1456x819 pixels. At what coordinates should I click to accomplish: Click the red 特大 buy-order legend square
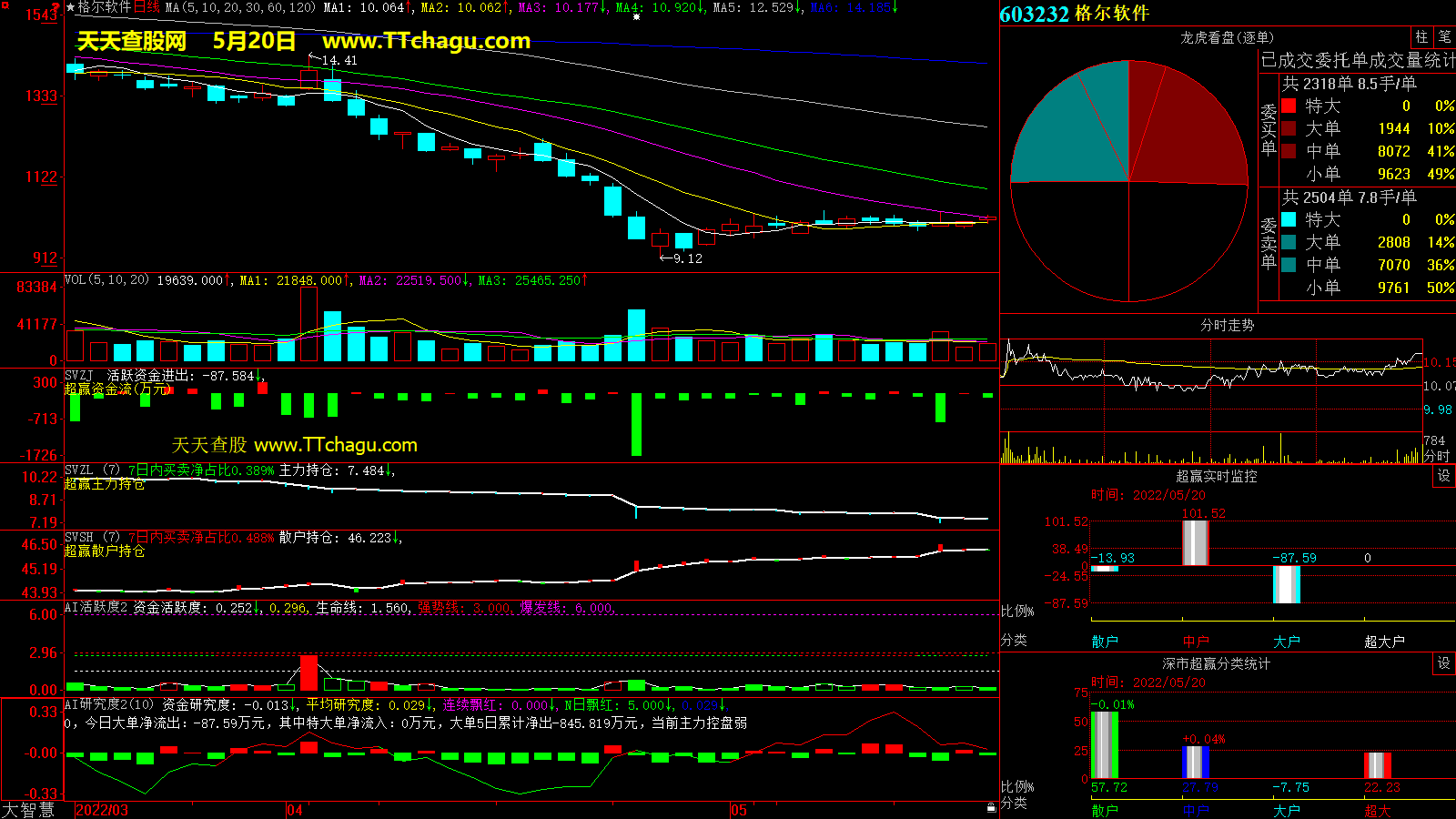[x=1289, y=106]
